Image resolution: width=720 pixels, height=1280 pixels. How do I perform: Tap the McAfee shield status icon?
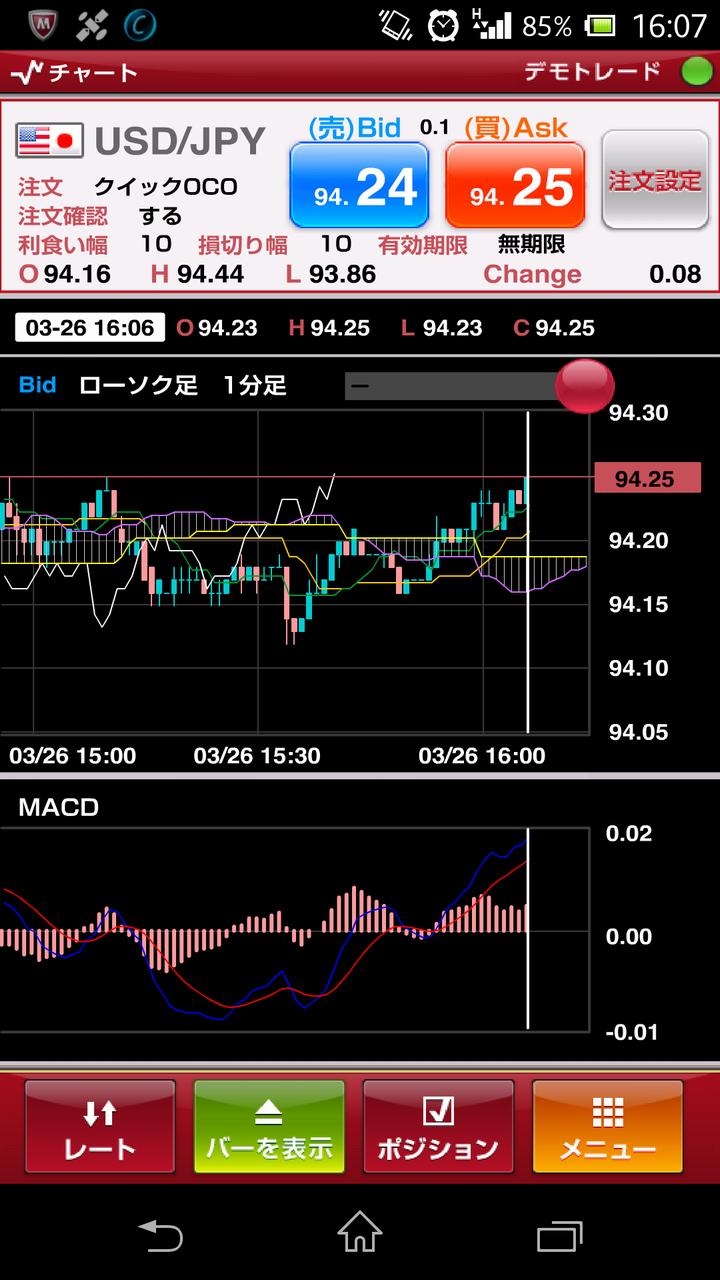(x=41, y=24)
